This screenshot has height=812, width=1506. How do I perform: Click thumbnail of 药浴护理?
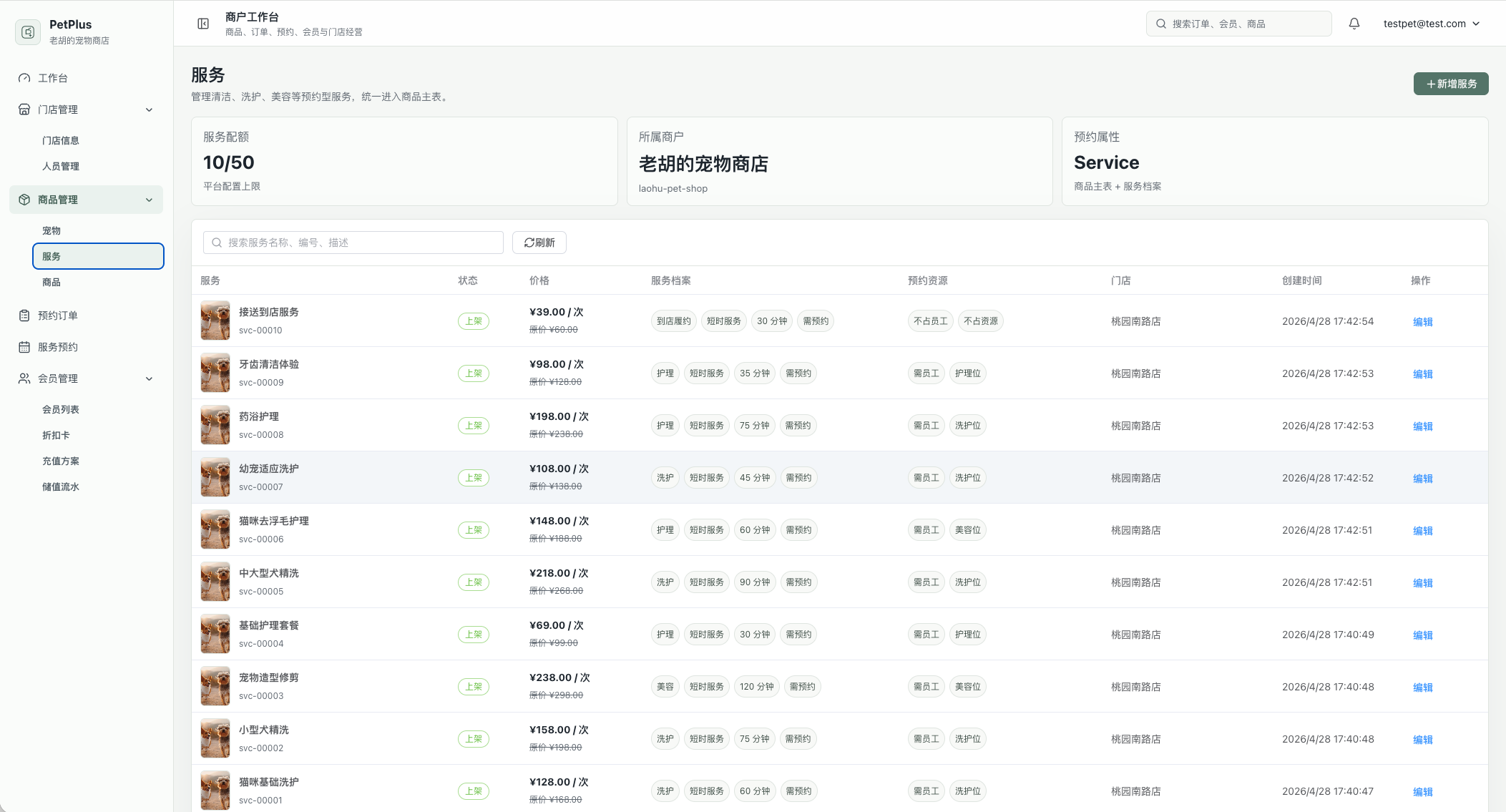click(215, 425)
